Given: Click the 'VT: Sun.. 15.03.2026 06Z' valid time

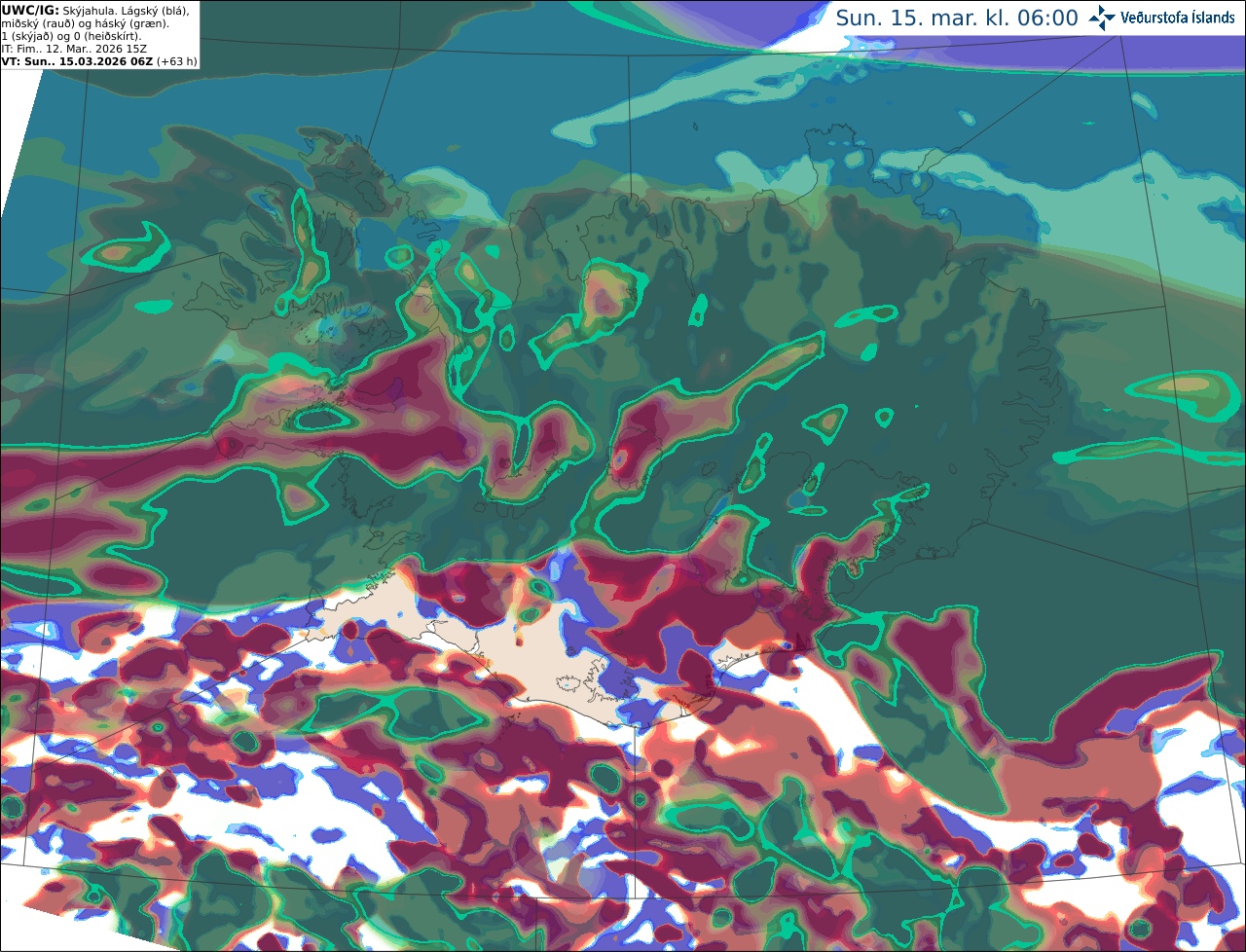Looking at the screenshot, I should 78,61.
